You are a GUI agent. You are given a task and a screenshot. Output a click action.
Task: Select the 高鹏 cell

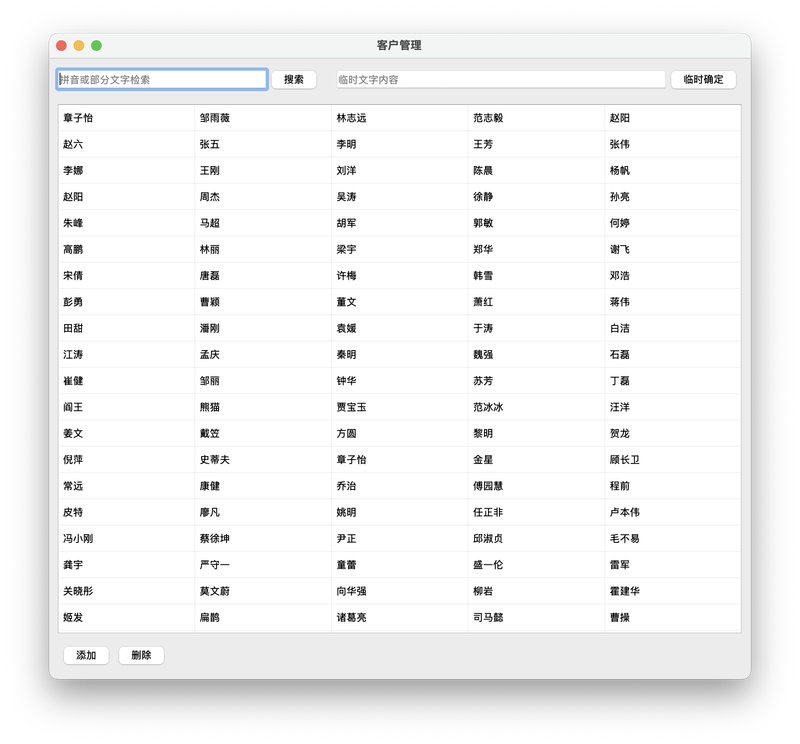pos(127,250)
